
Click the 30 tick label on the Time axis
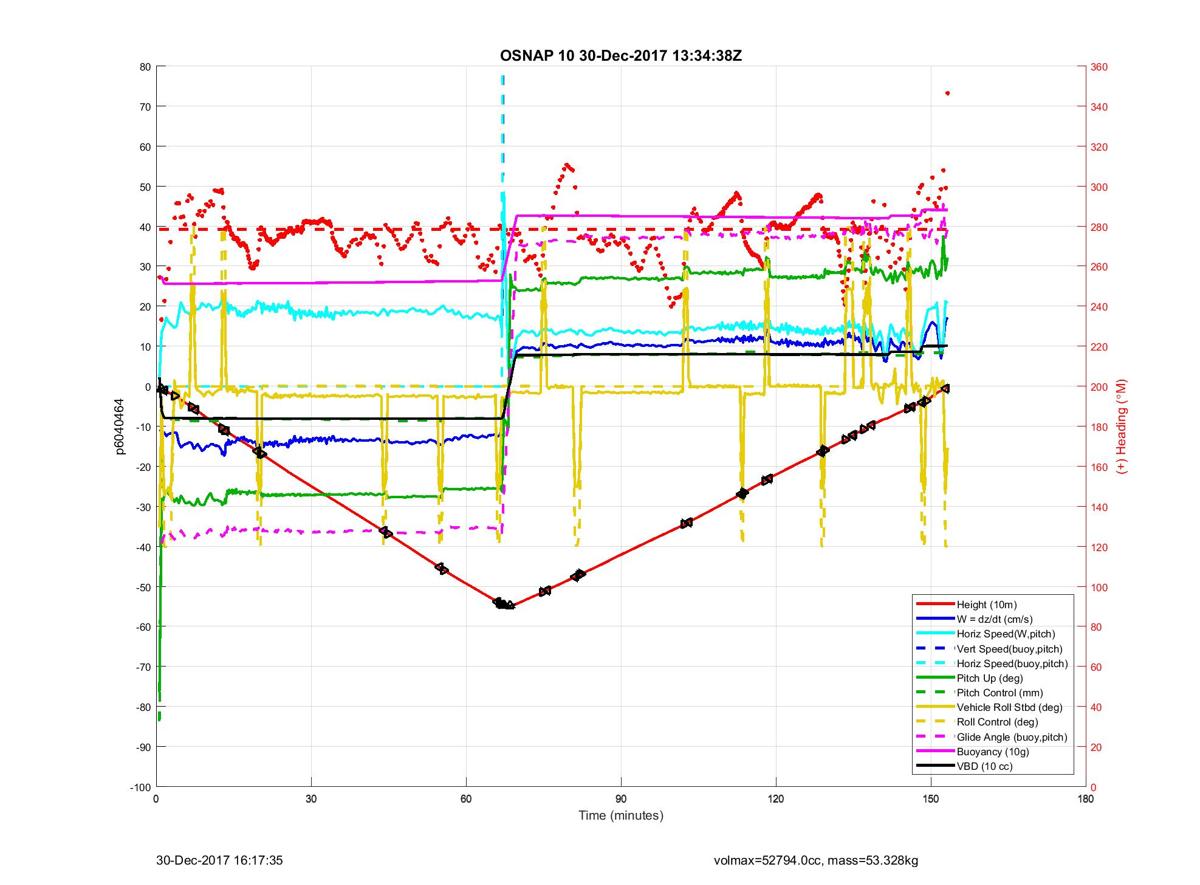[311, 799]
